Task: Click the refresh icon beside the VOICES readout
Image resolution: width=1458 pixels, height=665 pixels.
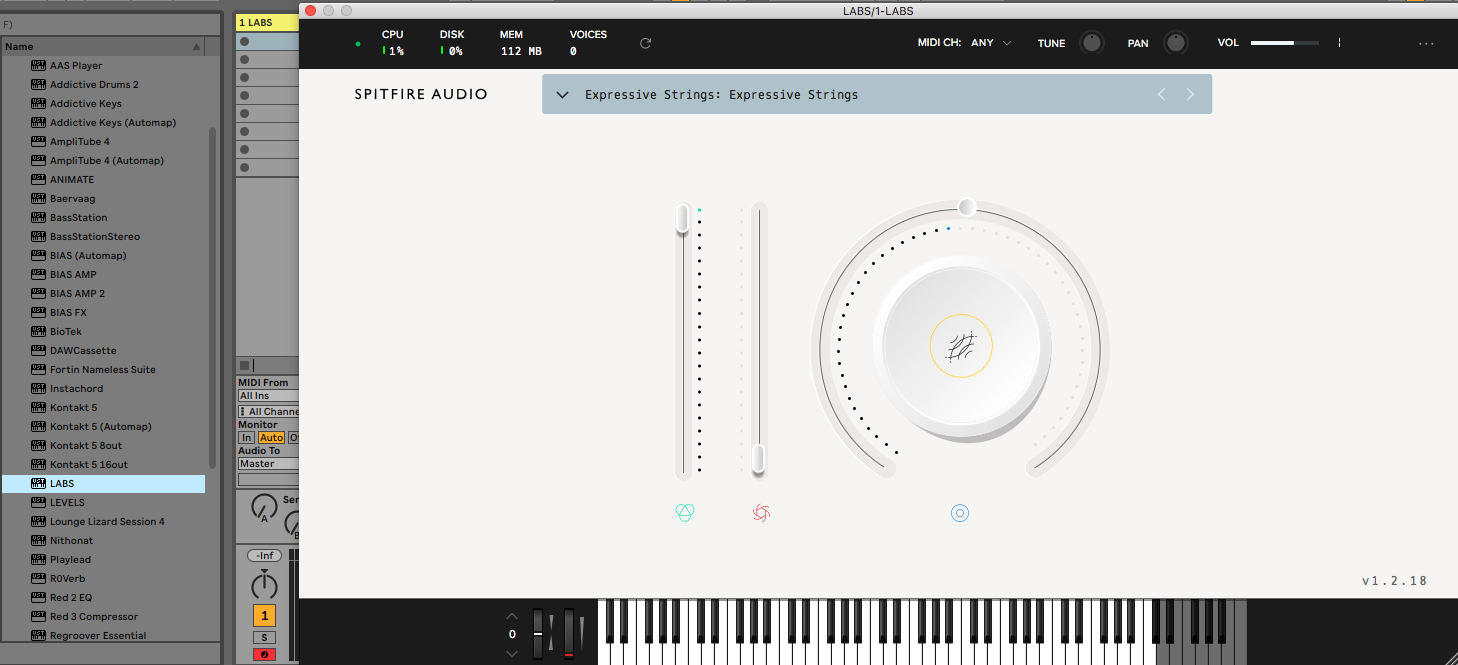Action: click(x=645, y=43)
